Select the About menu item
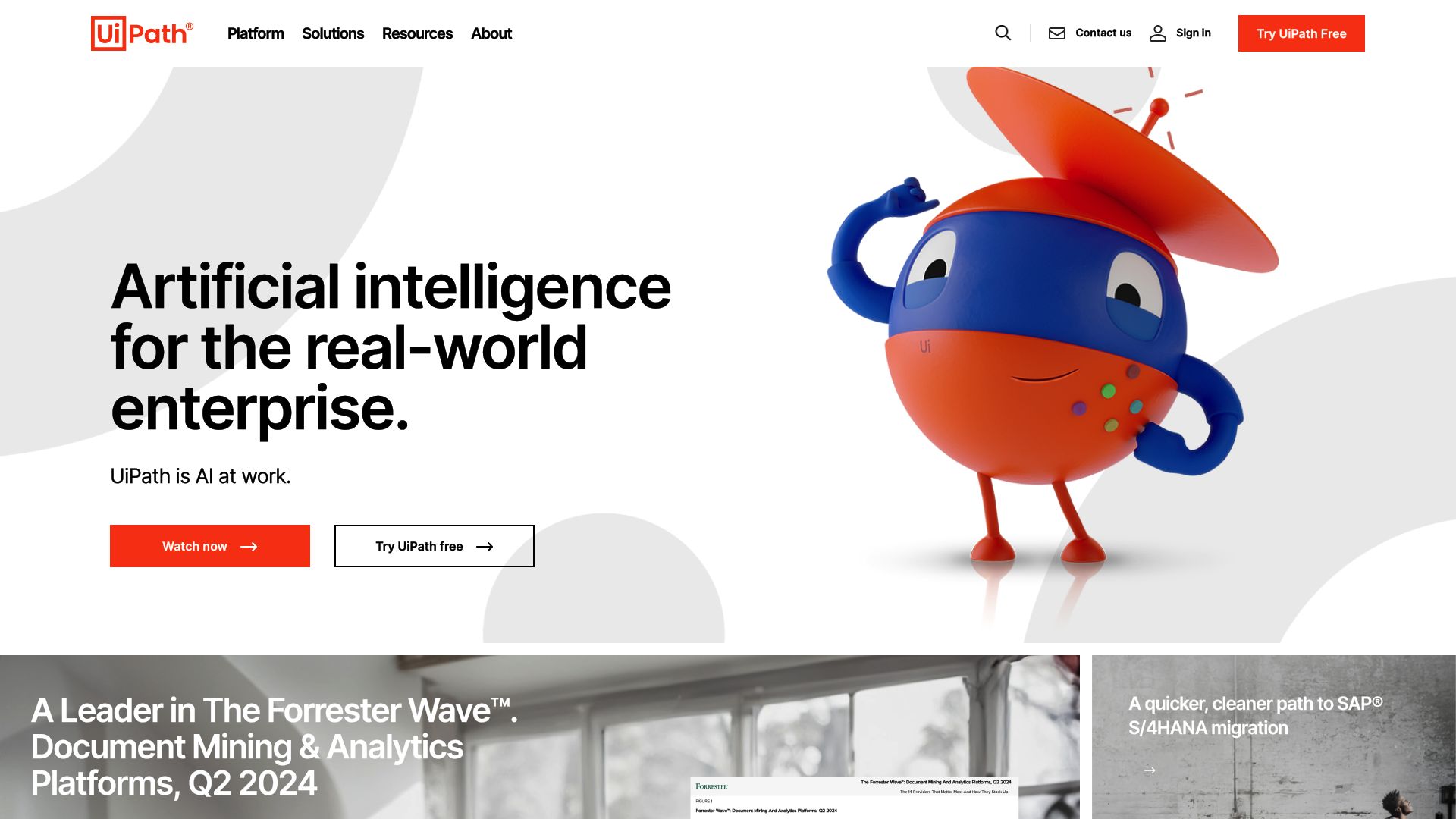This screenshot has height=819, width=1456. (491, 33)
